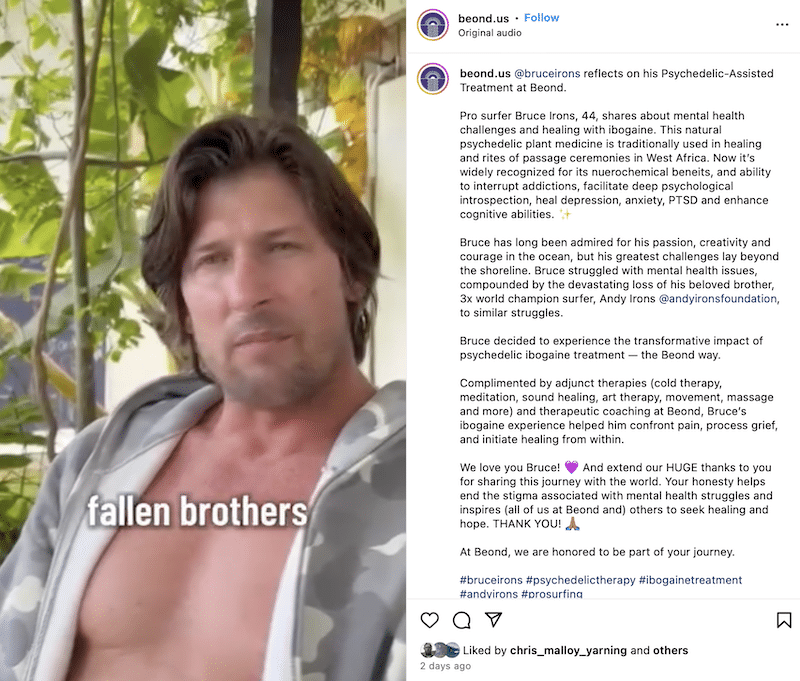Save the post with the bookmark icon

pos(784,620)
